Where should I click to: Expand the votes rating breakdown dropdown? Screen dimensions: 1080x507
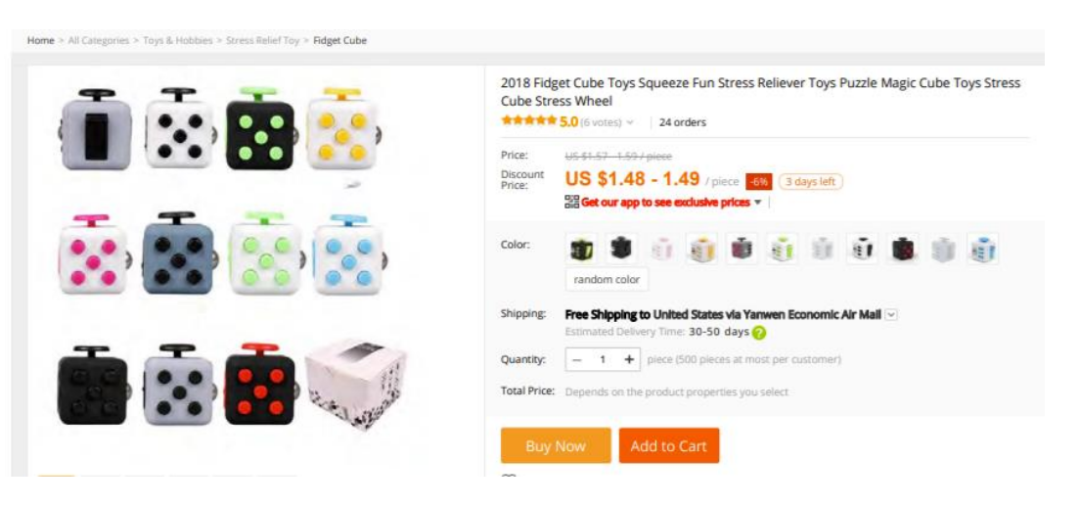629,123
